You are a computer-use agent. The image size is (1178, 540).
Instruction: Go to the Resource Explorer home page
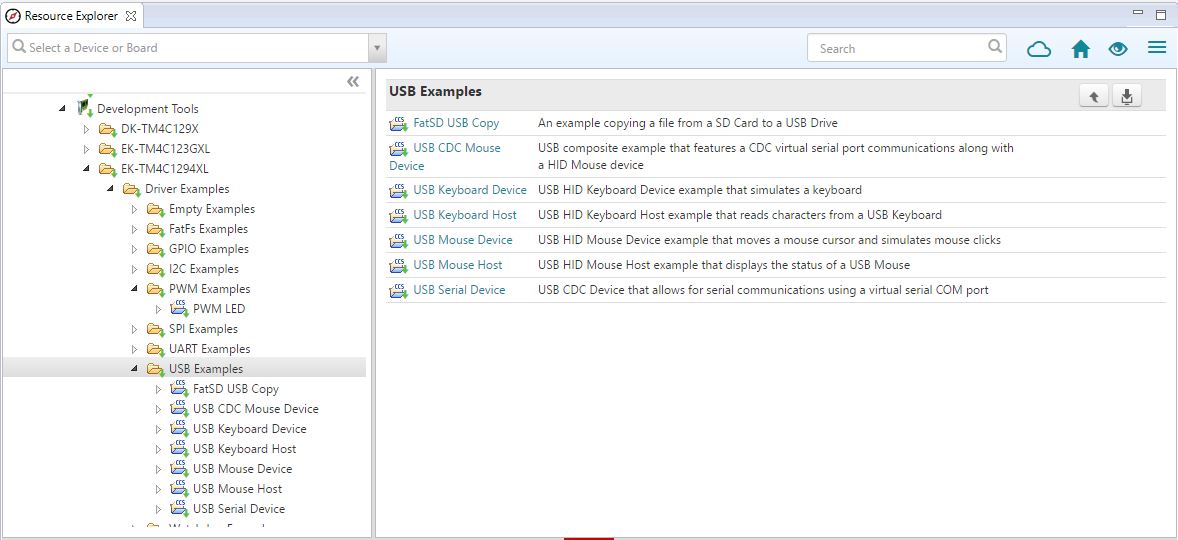tap(1080, 49)
